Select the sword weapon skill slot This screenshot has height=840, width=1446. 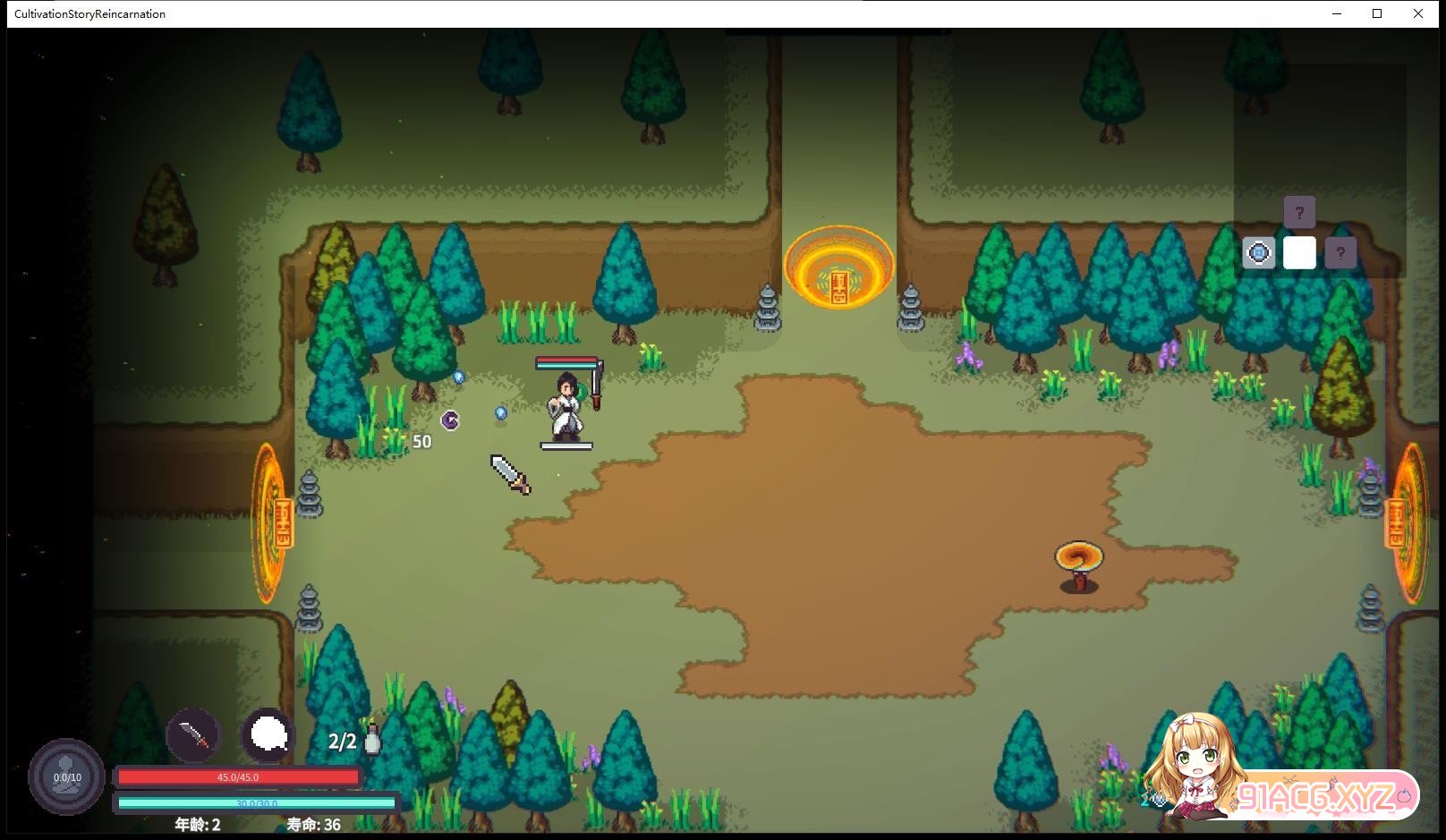click(x=193, y=735)
